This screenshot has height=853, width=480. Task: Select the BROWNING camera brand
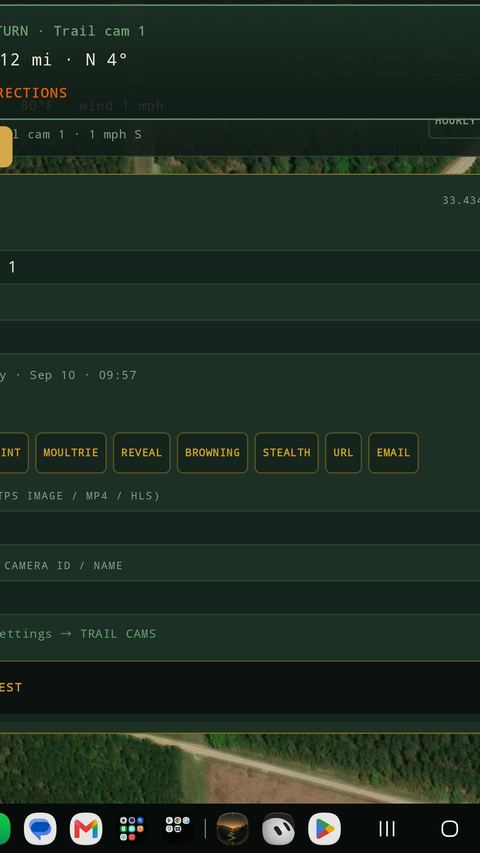pos(212,453)
